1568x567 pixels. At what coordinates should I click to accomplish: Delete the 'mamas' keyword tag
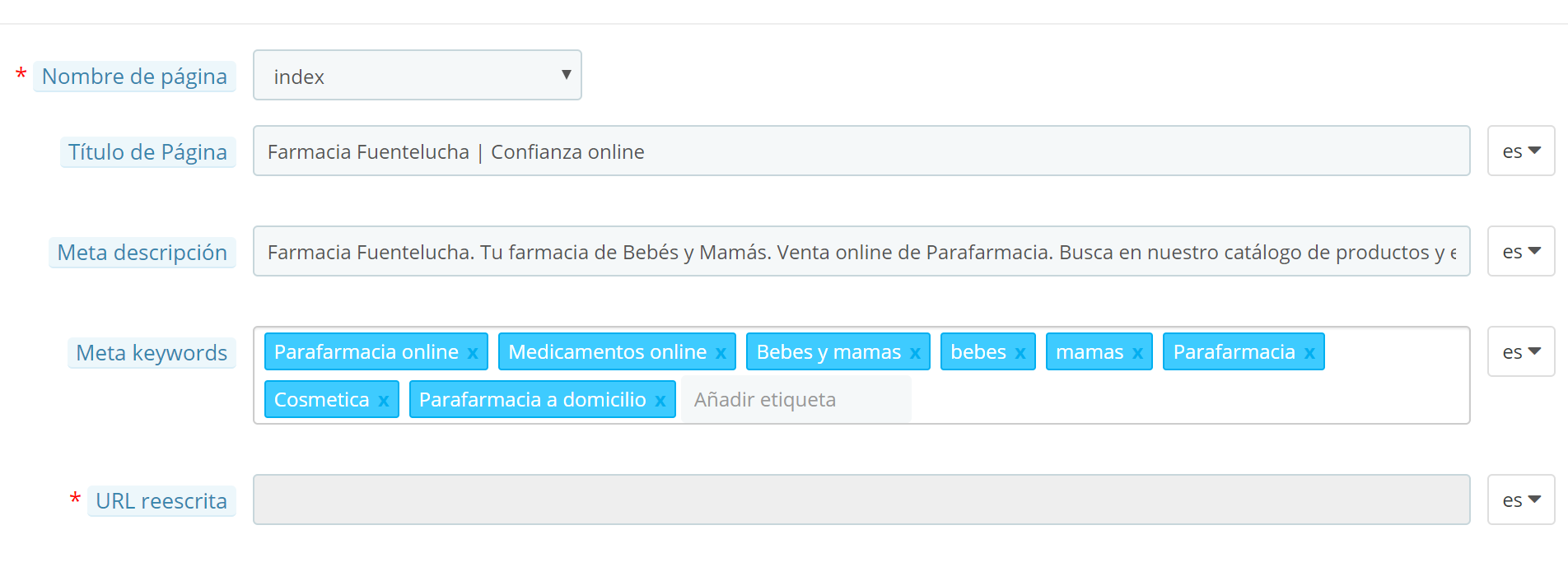click(x=1137, y=353)
